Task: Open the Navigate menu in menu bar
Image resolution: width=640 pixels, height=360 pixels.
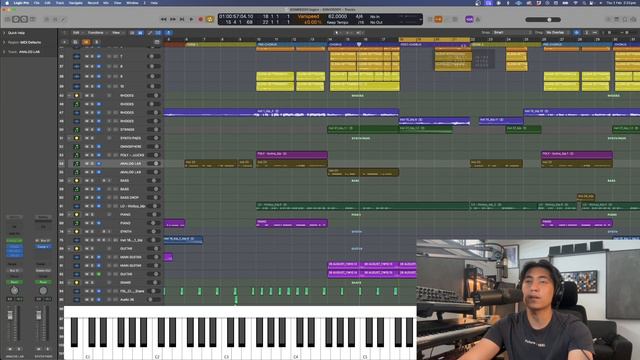Action: pos(76,3)
